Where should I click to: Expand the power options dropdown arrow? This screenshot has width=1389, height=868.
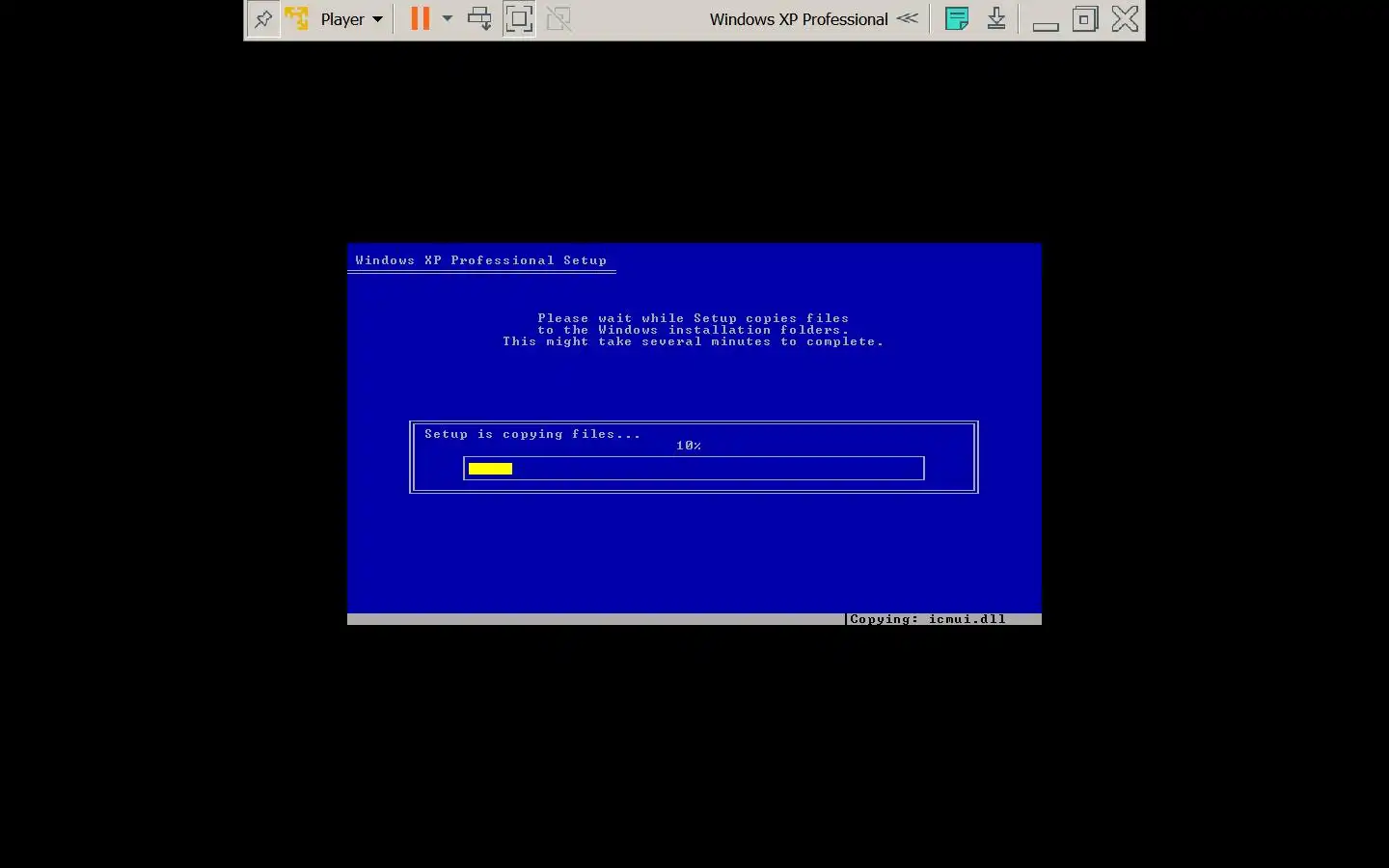(448, 19)
